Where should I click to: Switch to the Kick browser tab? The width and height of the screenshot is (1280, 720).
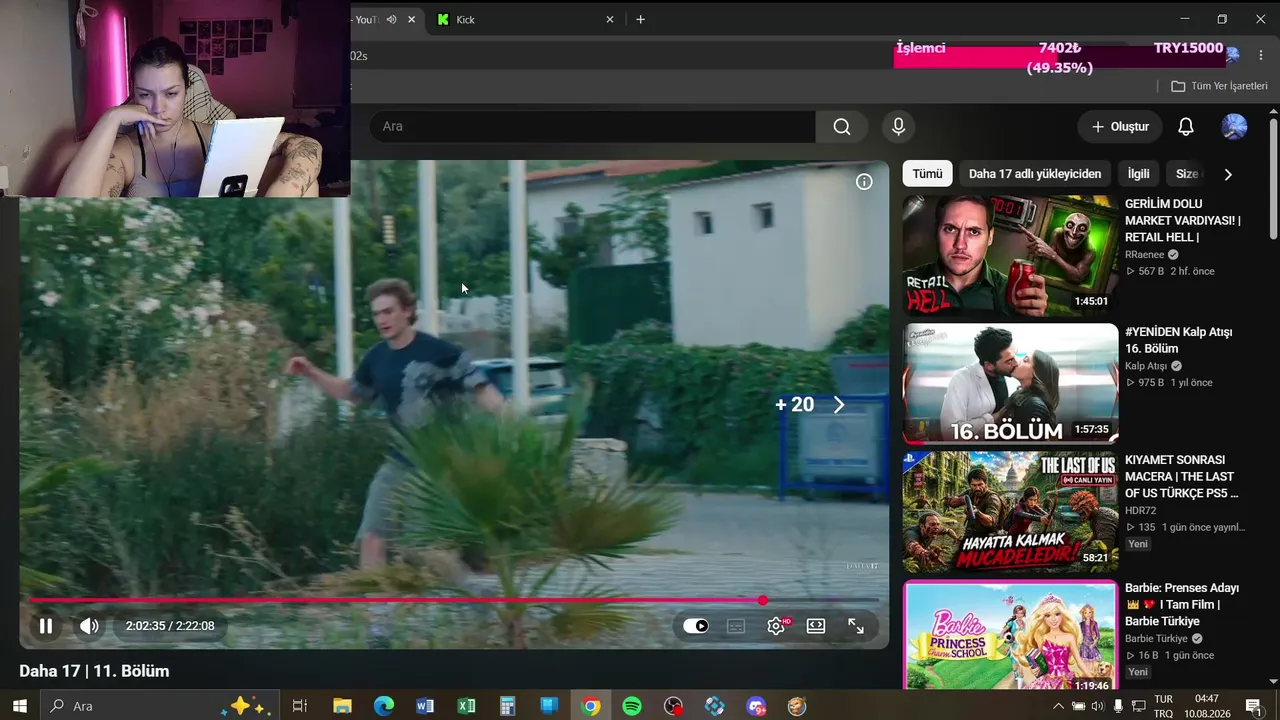click(x=525, y=20)
